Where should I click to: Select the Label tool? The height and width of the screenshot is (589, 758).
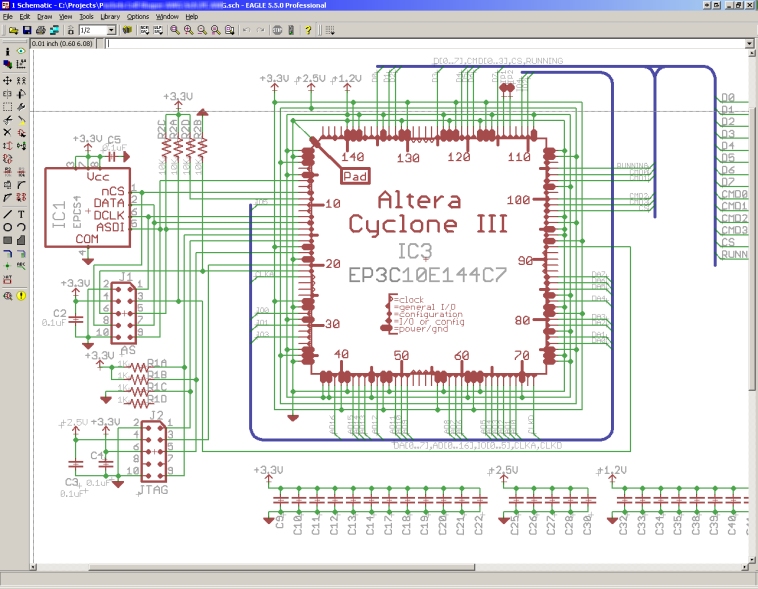coord(21,266)
